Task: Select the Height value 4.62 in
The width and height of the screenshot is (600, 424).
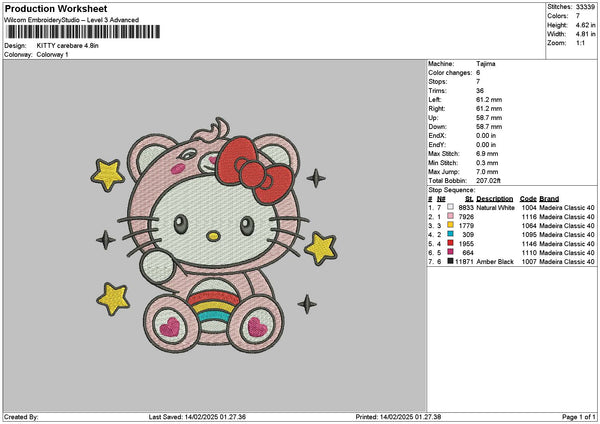Action: [585, 25]
